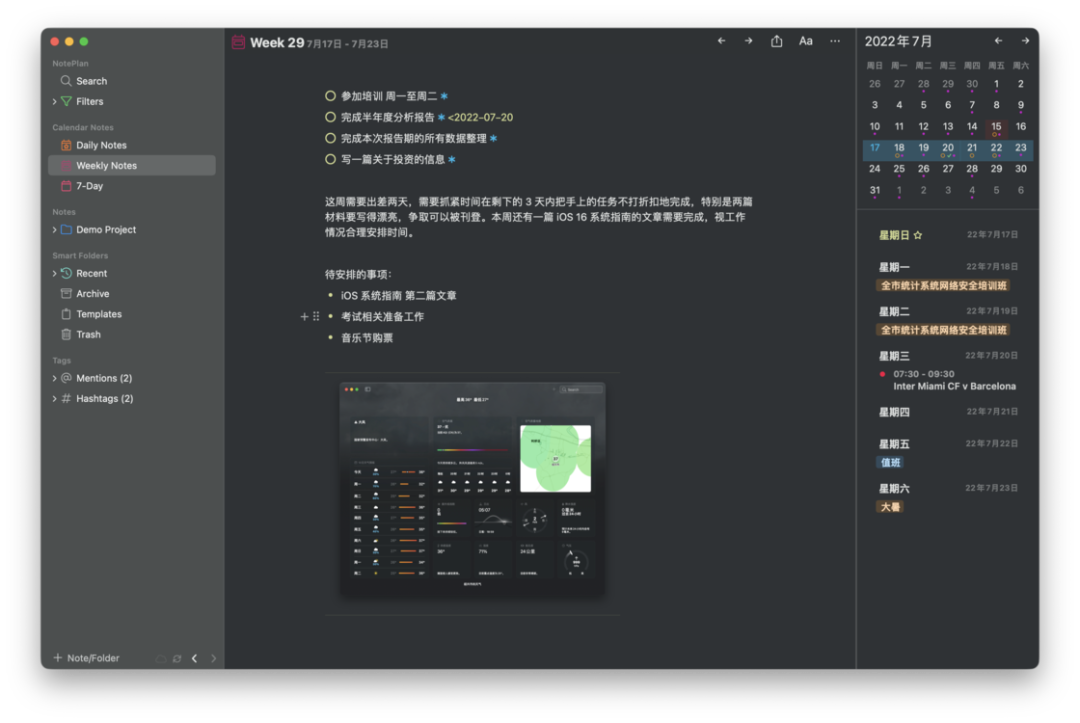Viewport: 1080px width, 723px height.
Task: Click the Note/Folder add button
Action: (x=86, y=658)
